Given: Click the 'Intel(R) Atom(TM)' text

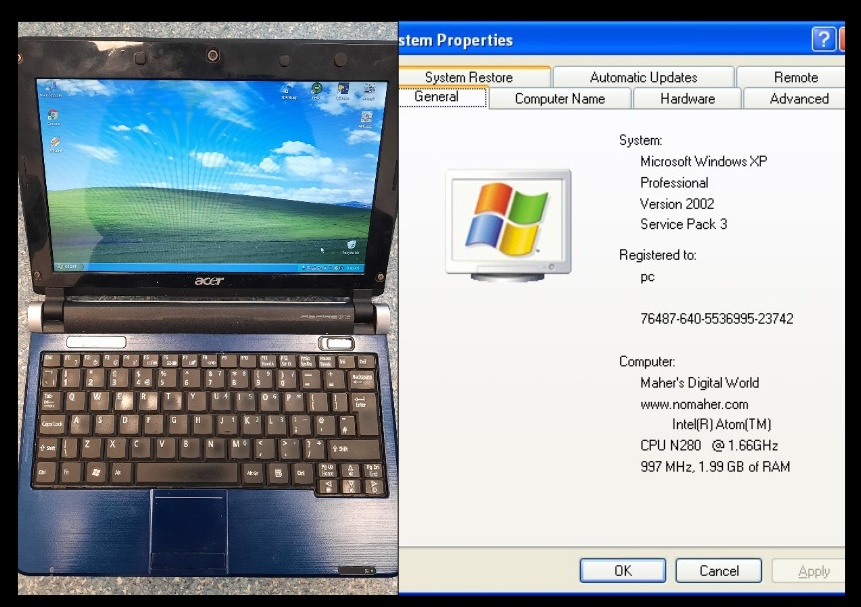Looking at the screenshot, I should [x=722, y=424].
